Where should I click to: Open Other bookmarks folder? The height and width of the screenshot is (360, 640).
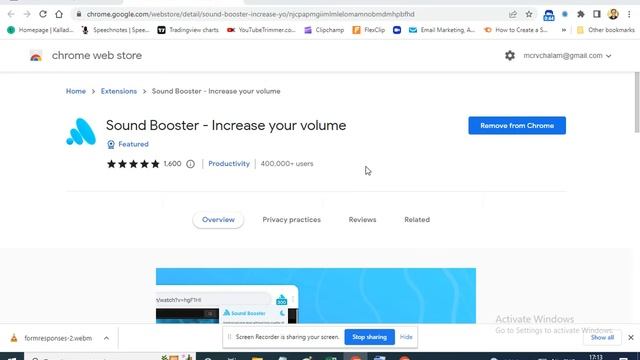coord(606,30)
